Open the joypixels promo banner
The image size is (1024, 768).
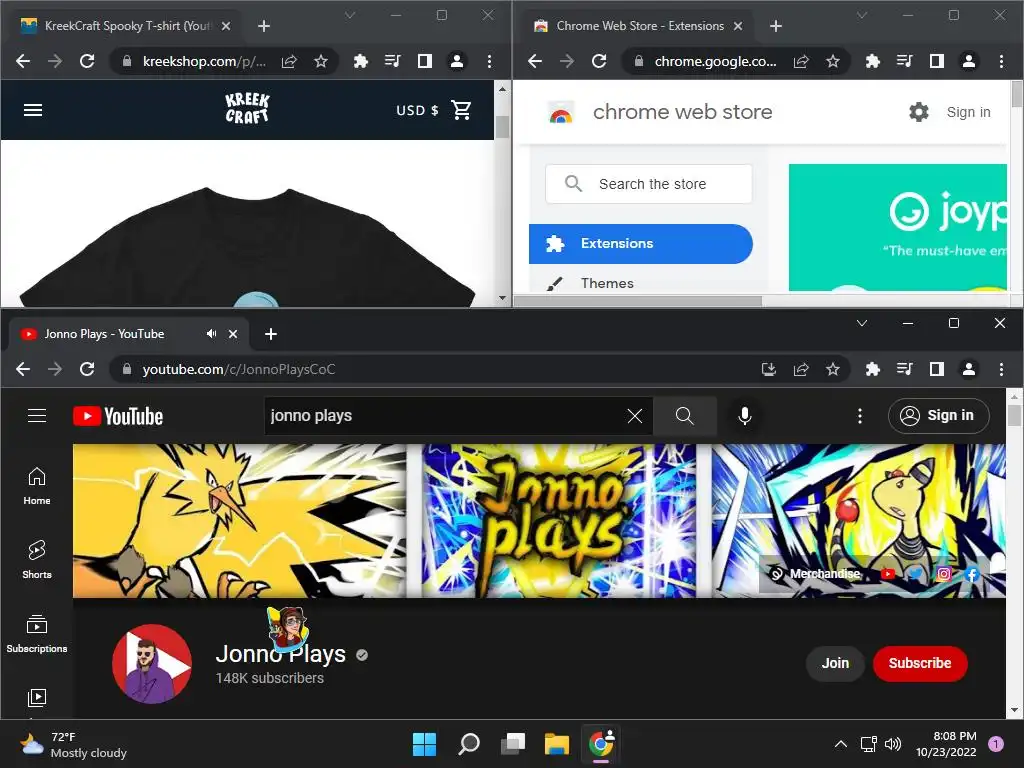(898, 227)
